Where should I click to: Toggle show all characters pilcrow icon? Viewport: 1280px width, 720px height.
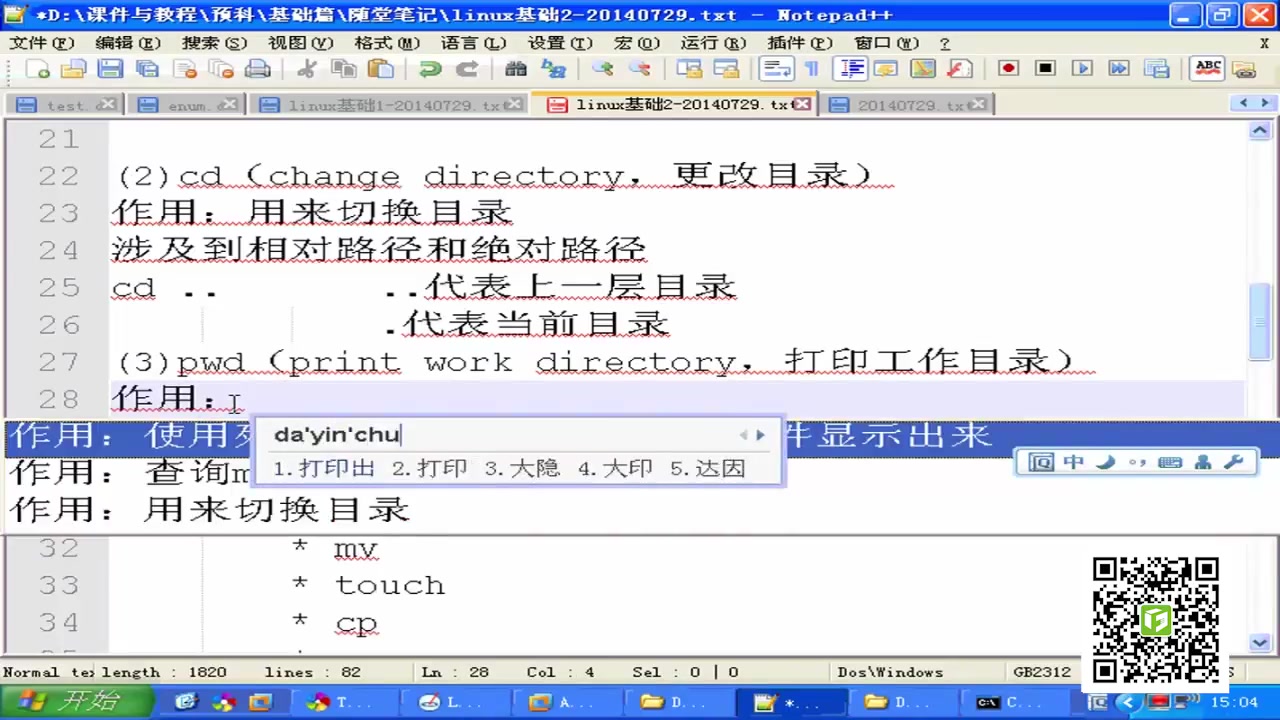click(812, 68)
